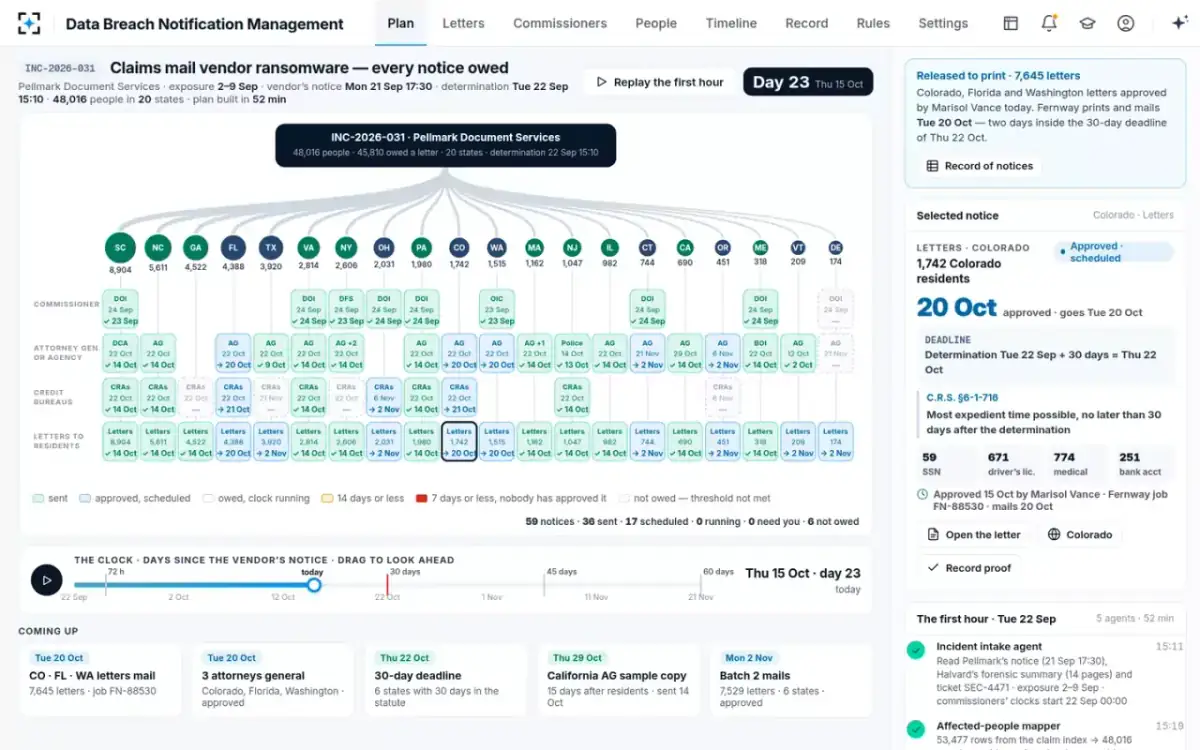
Task: Select the GA state node
Action: tap(196, 248)
